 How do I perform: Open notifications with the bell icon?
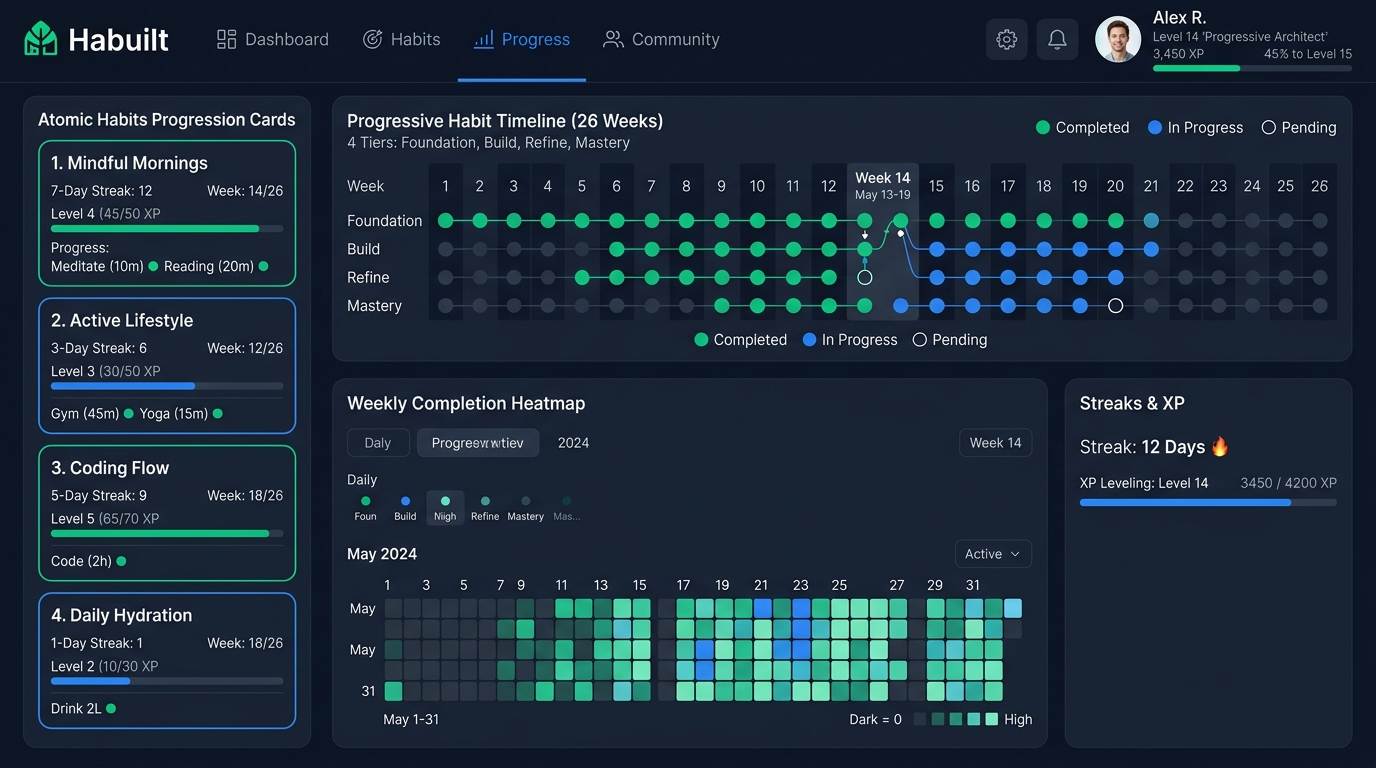(1057, 39)
